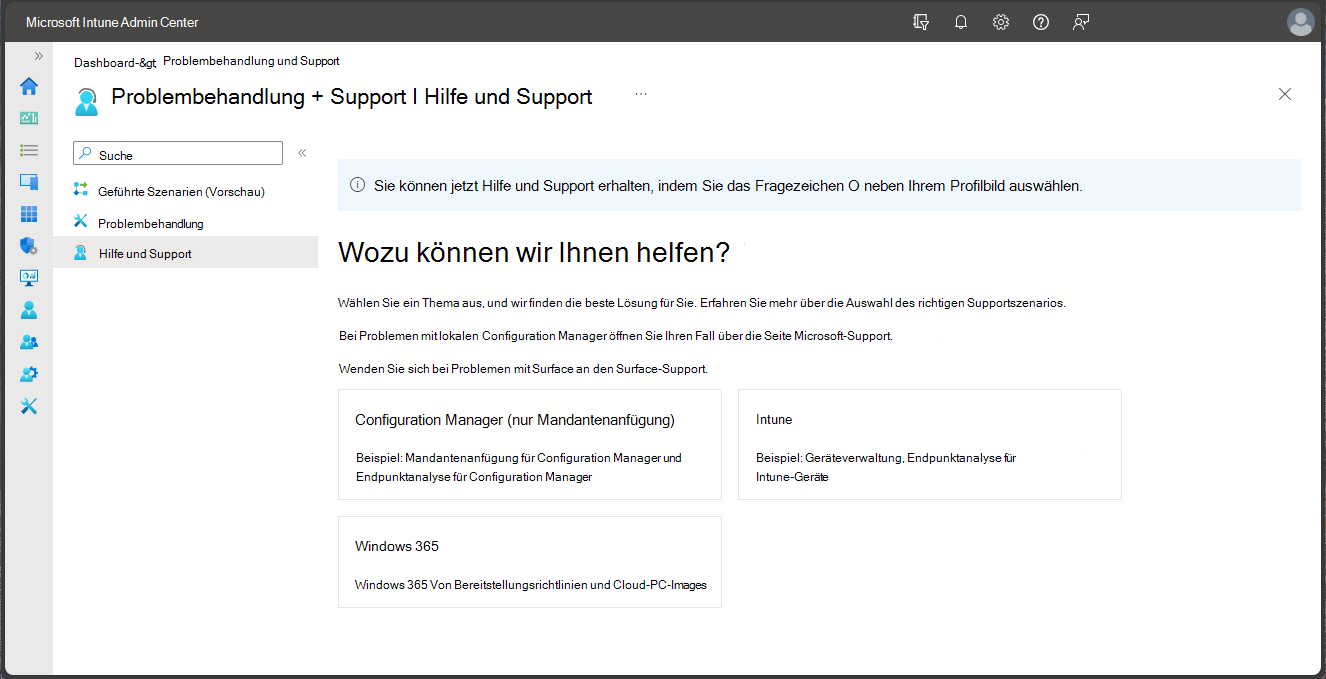1326x679 pixels.
Task: Open the profile picture avatar
Action: 1301,22
